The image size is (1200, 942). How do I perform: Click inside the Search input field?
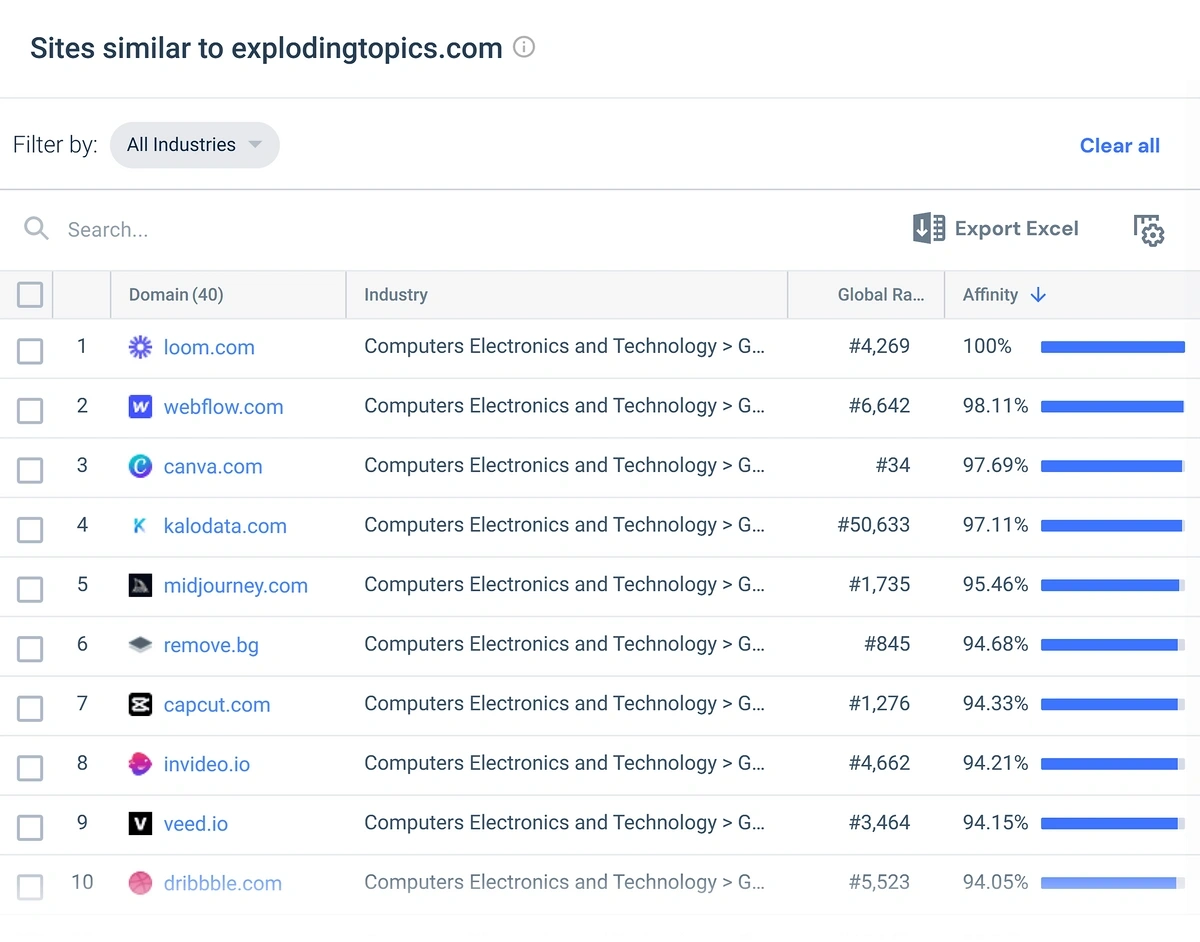200,228
